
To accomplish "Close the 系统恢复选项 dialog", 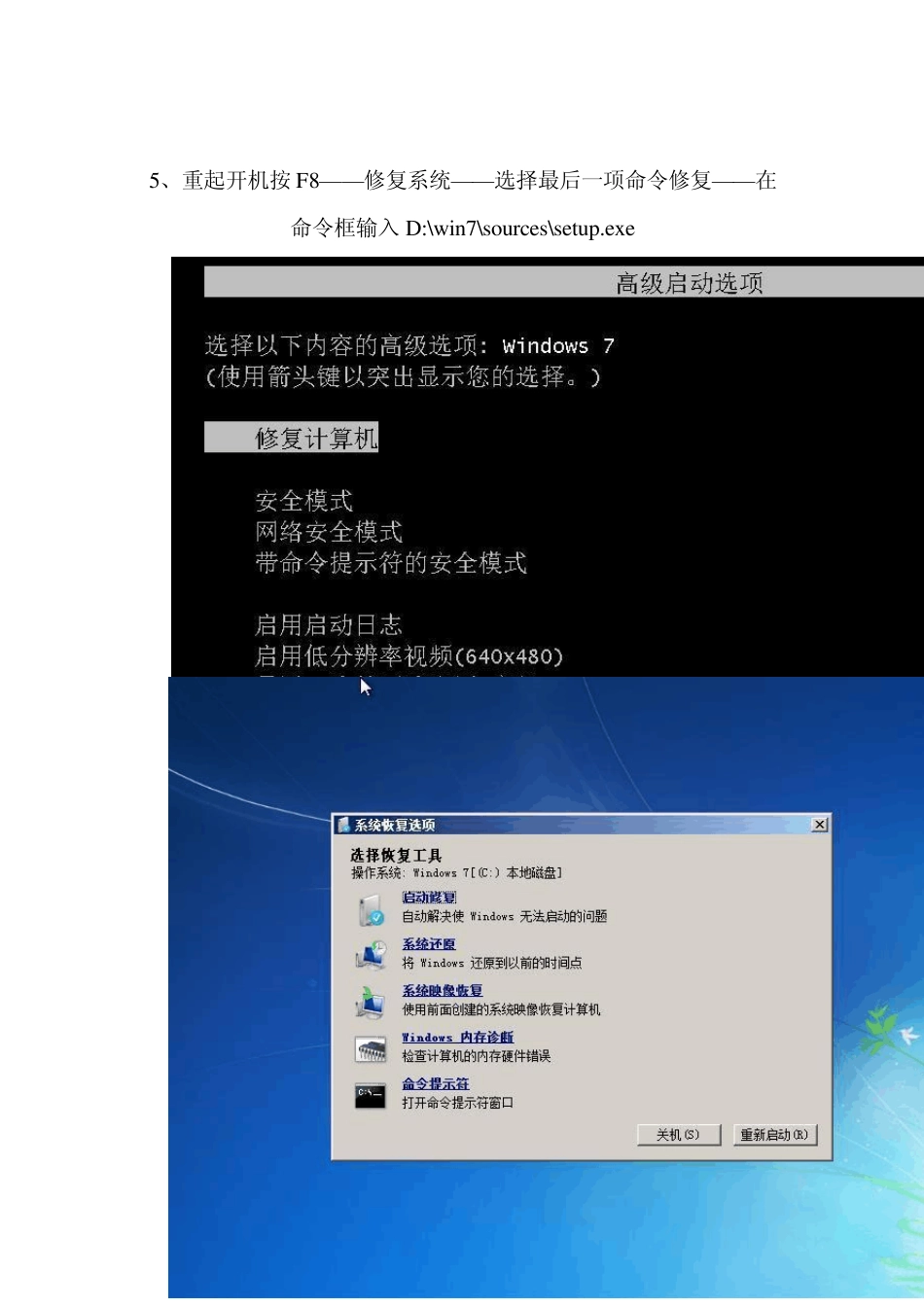I will (820, 825).
